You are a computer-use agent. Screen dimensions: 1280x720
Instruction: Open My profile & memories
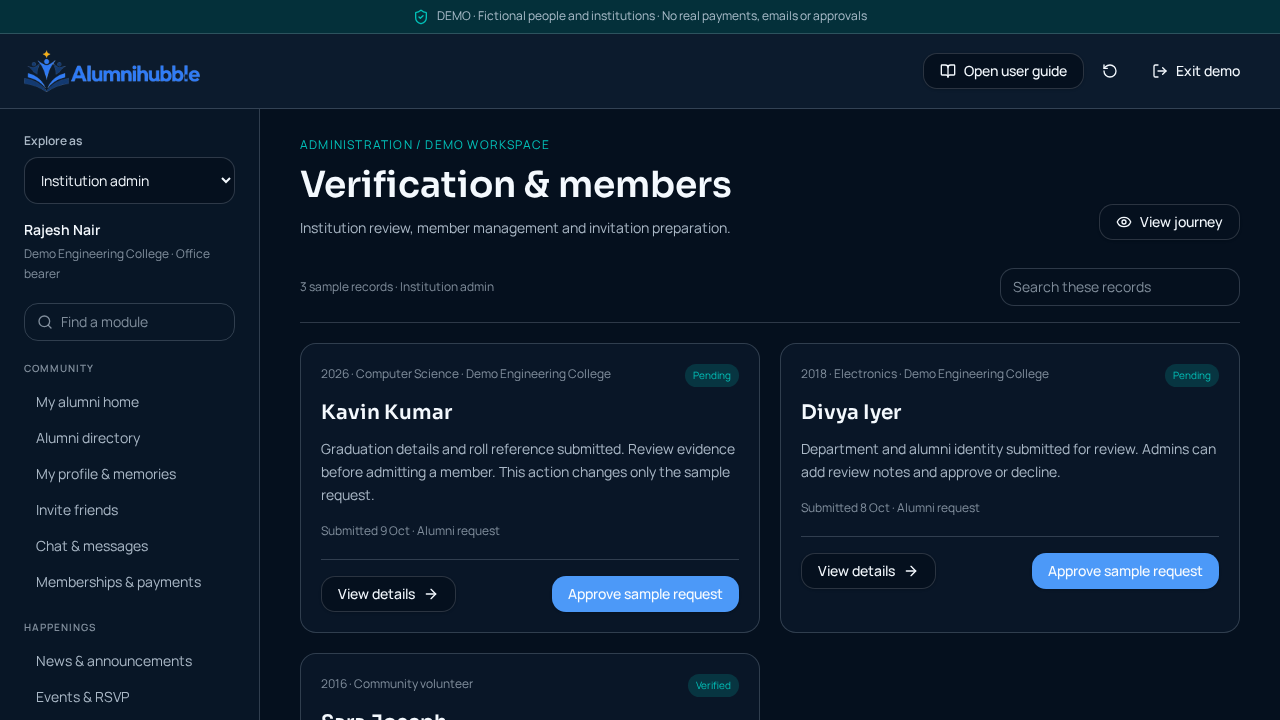pos(106,474)
